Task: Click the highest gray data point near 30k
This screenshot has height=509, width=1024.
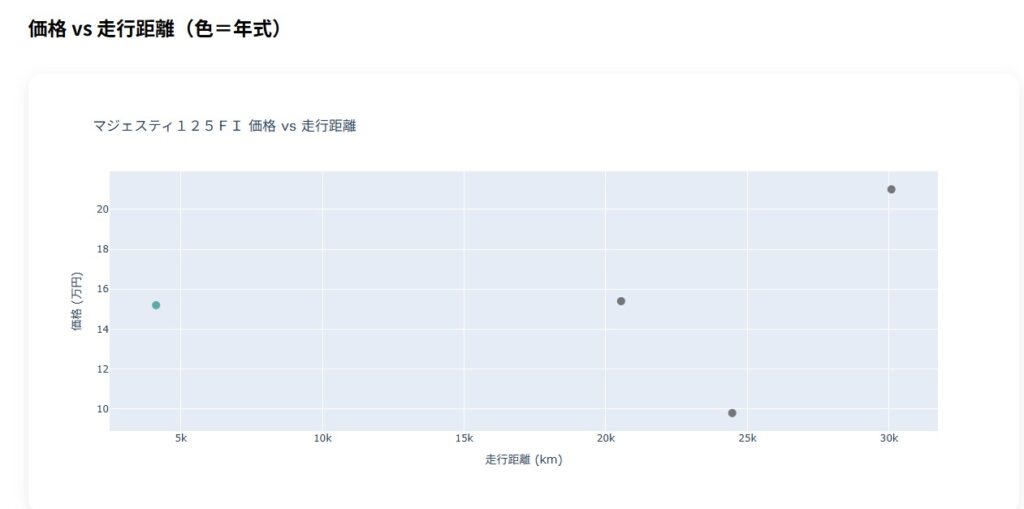Action: point(891,189)
